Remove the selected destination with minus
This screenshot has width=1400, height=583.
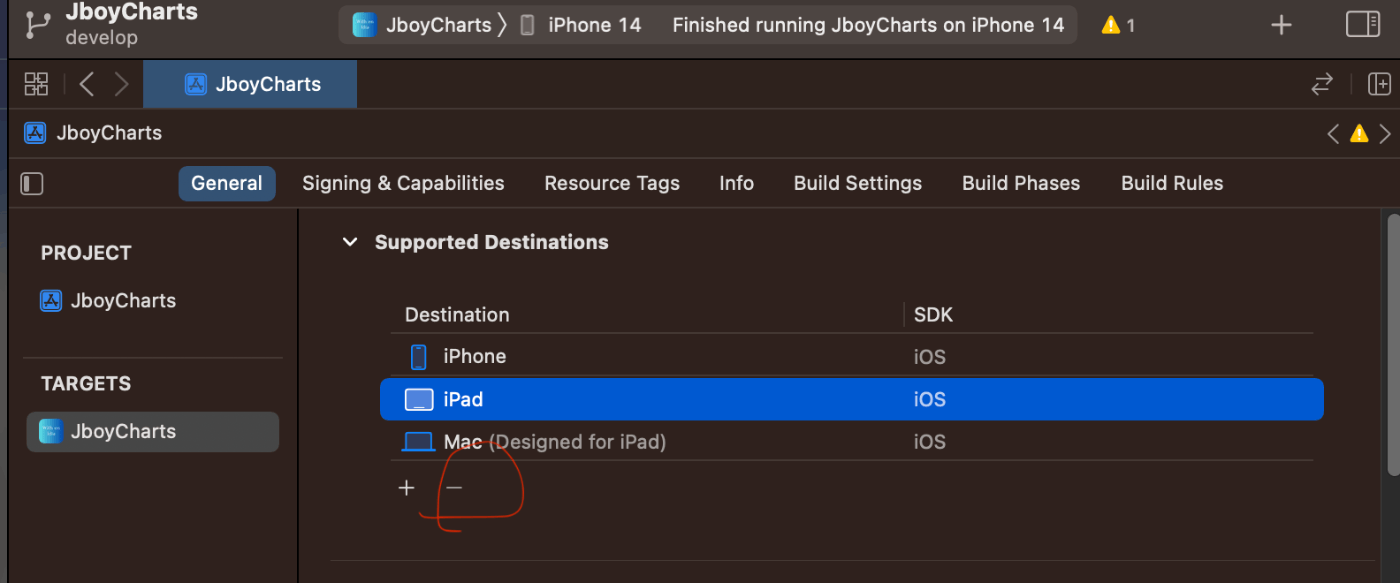[454, 488]
